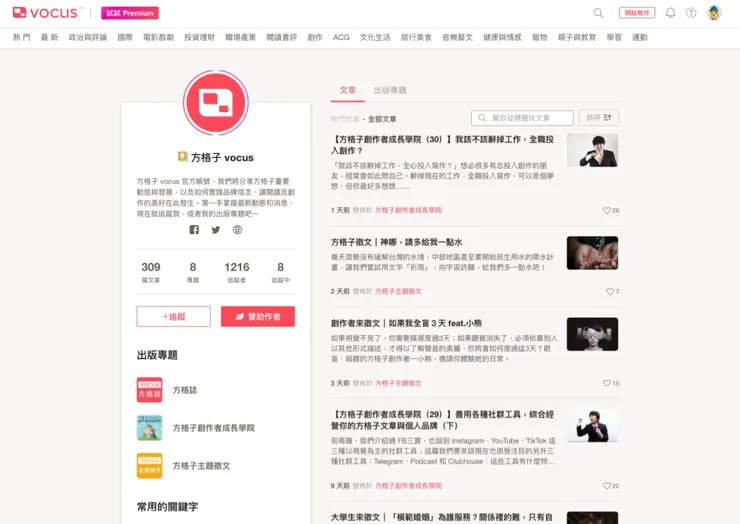
Task: Open water hands thumbnail of 神啊 article
Action: (592, 253)
